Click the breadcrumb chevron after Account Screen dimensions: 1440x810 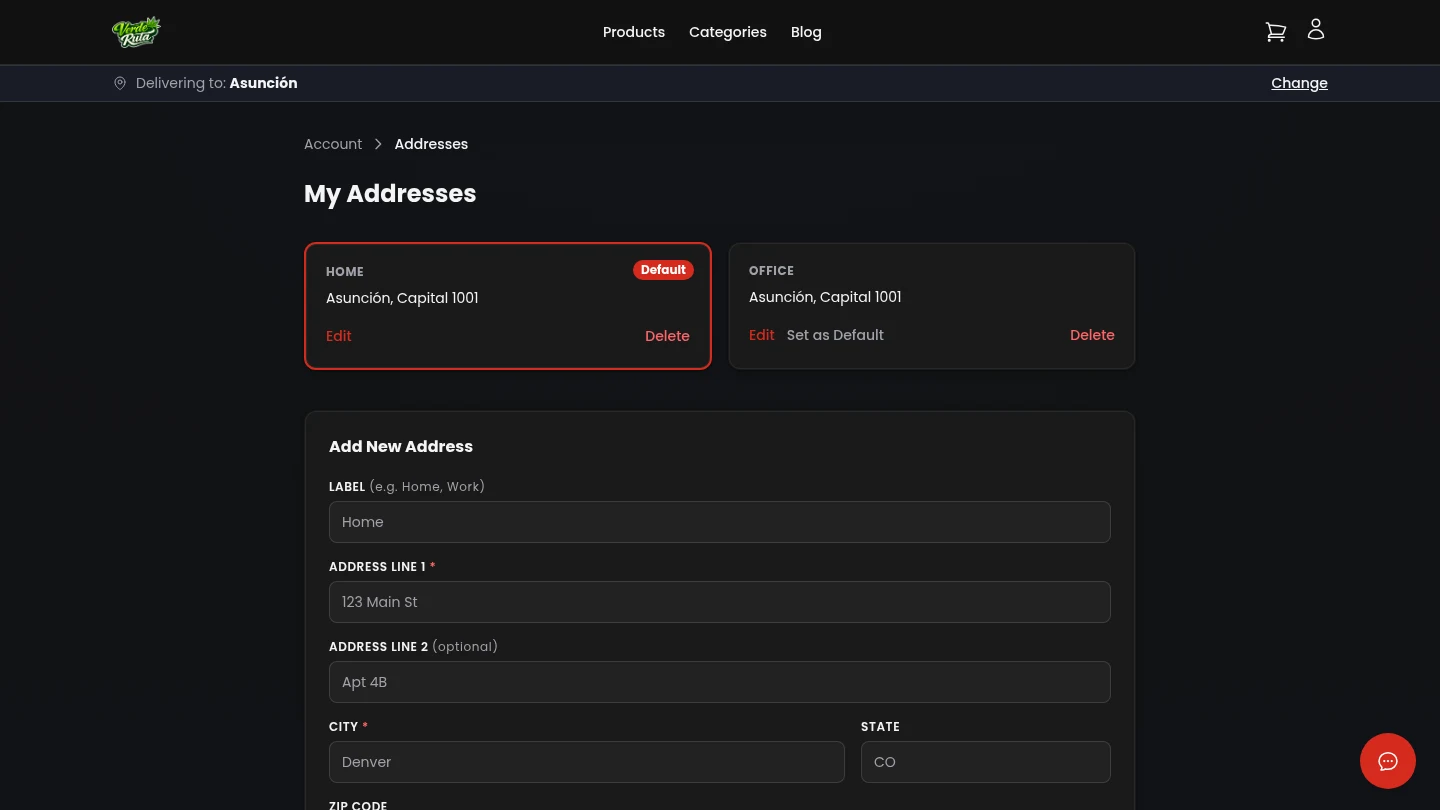point(378,144)
